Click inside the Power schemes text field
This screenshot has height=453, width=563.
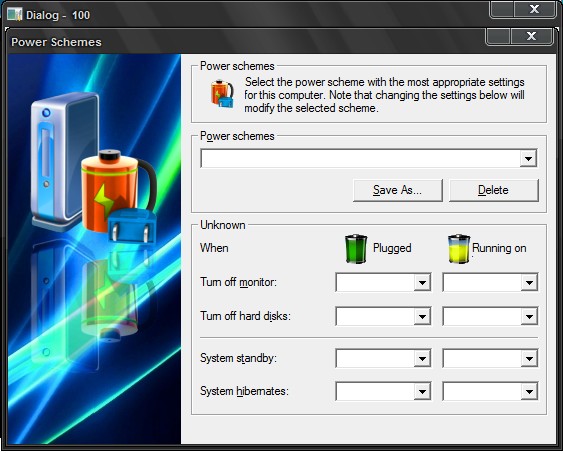point(360,158)
